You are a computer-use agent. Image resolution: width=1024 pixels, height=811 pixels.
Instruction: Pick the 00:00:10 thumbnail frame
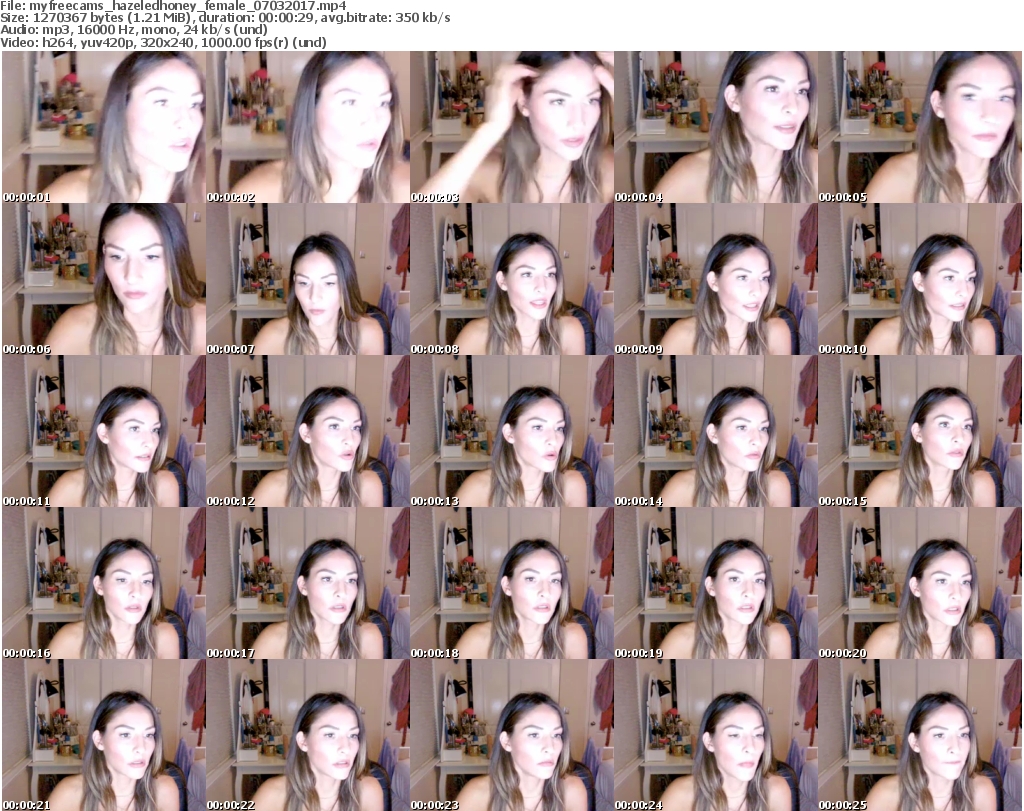[x=920, y=279]
